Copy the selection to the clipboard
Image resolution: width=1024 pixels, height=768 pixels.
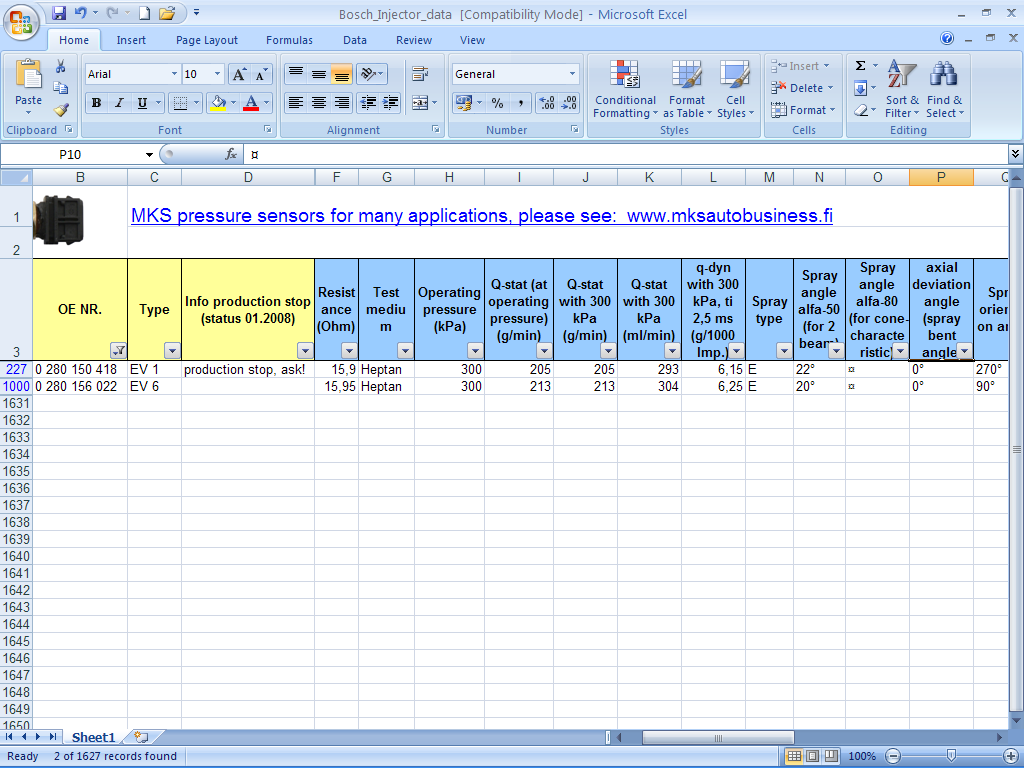coord(60,88)
